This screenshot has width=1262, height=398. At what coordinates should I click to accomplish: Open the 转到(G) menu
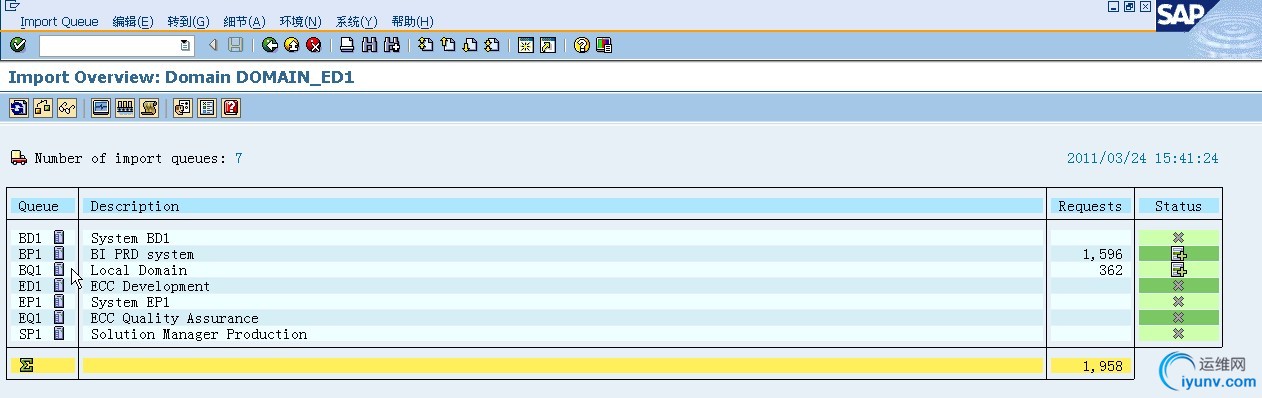188,21
